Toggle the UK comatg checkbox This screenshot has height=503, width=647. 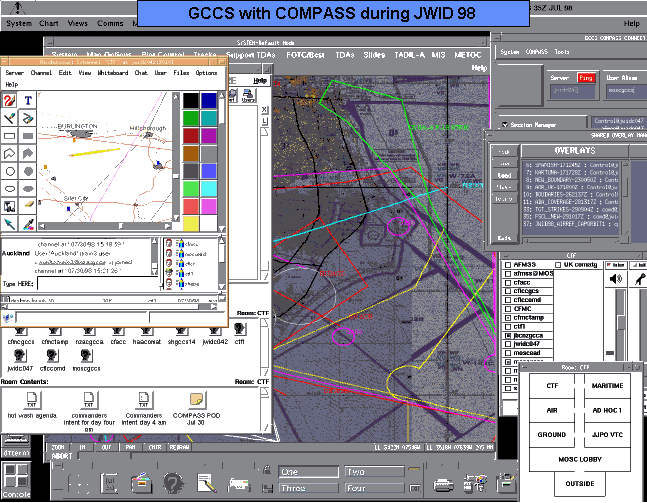(558, 264)
